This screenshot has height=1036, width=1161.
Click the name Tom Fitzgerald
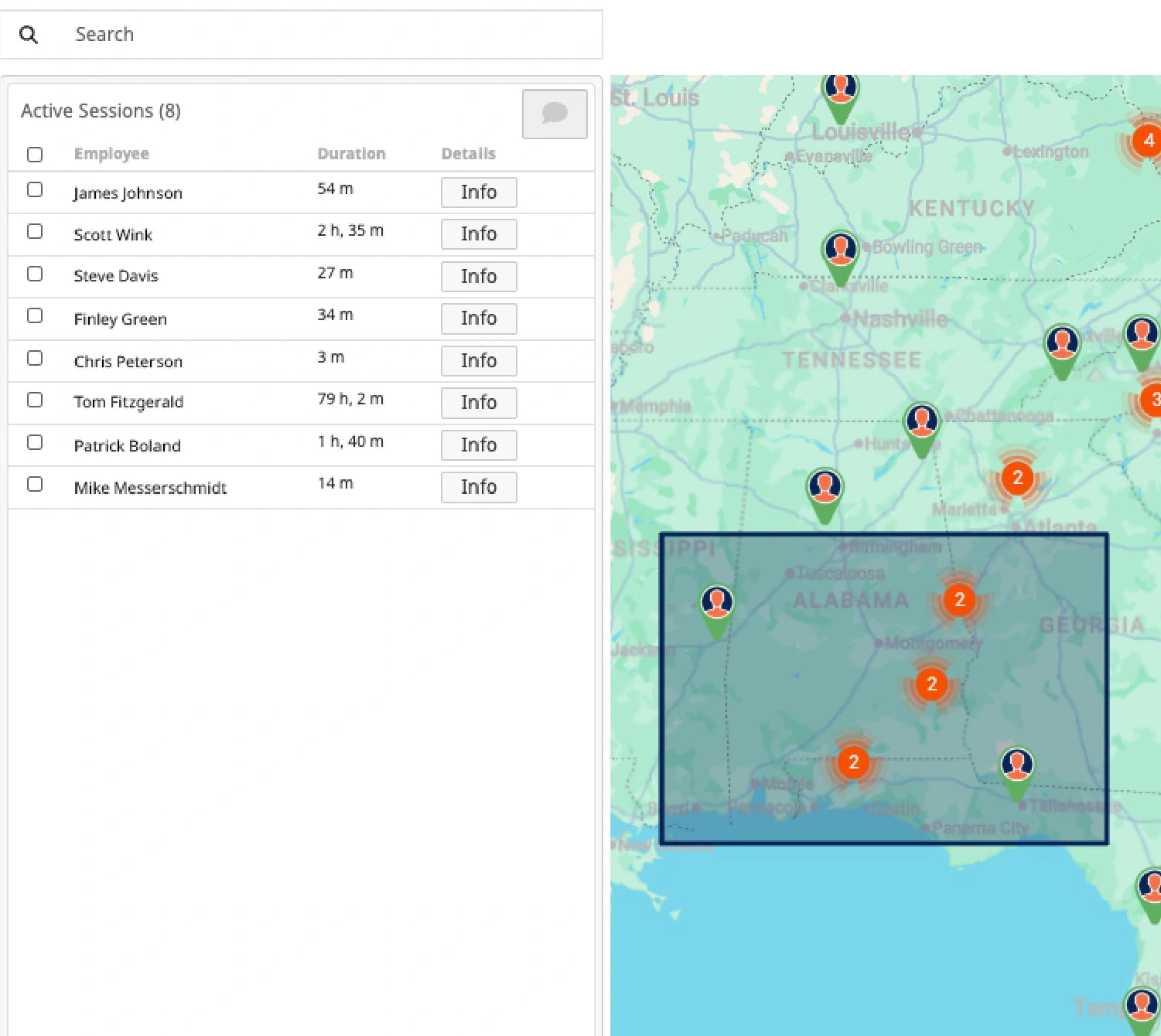[128, 402]
